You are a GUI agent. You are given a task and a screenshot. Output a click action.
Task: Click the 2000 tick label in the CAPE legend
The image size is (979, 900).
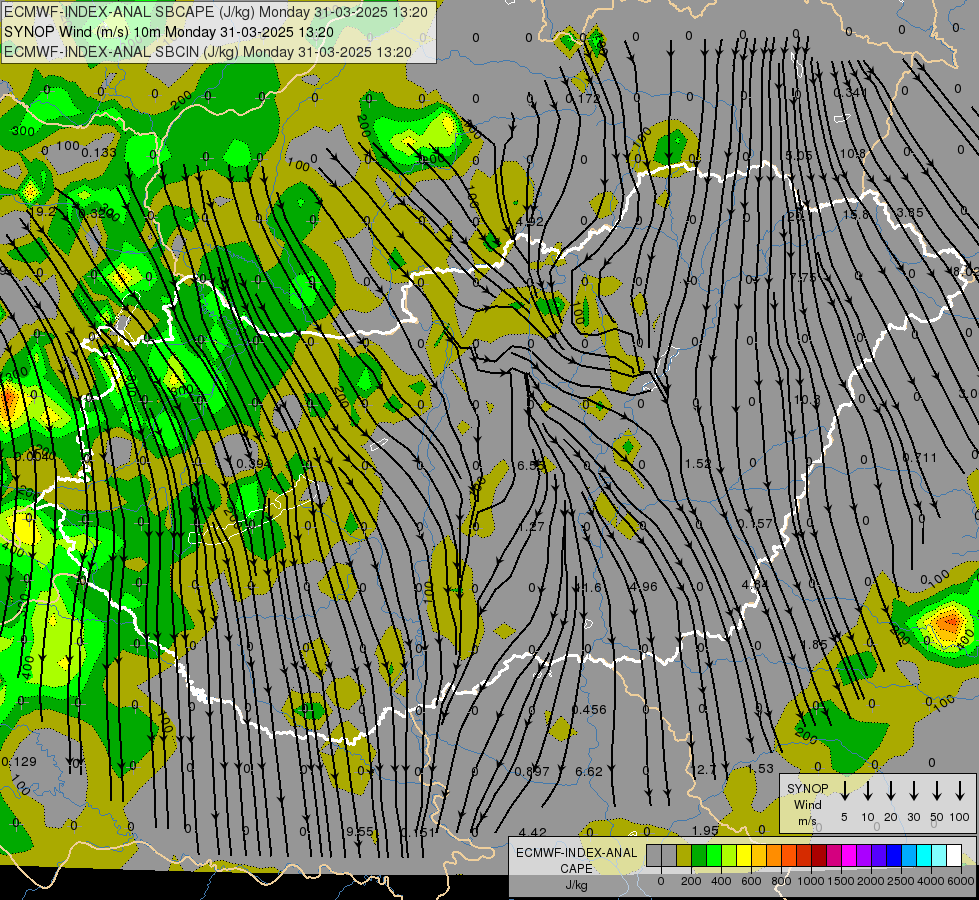(871, 881)
